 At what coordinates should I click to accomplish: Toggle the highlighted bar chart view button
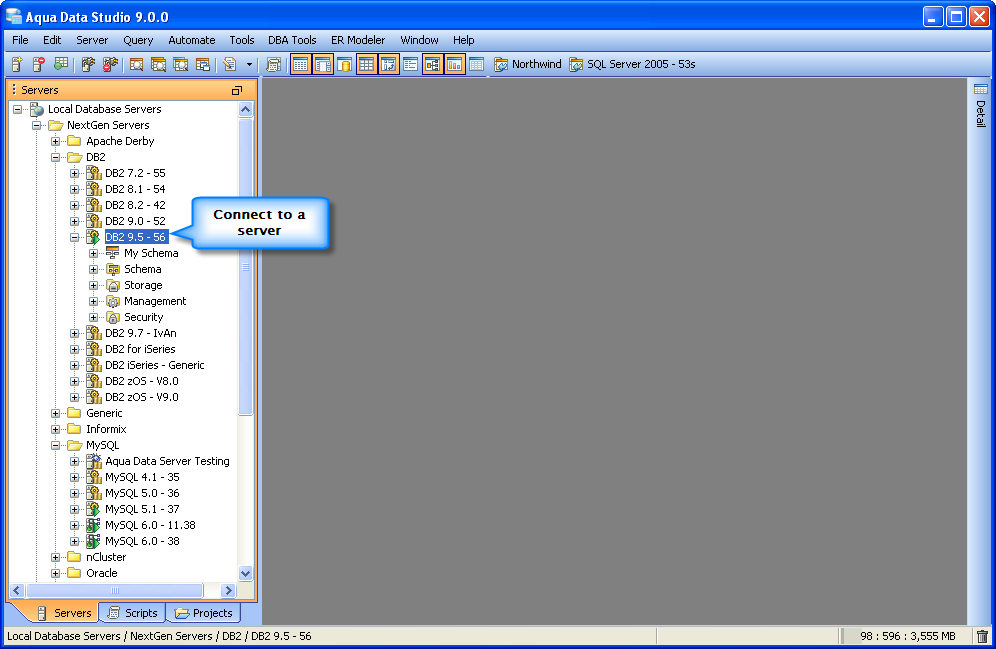tap(455, 64)
